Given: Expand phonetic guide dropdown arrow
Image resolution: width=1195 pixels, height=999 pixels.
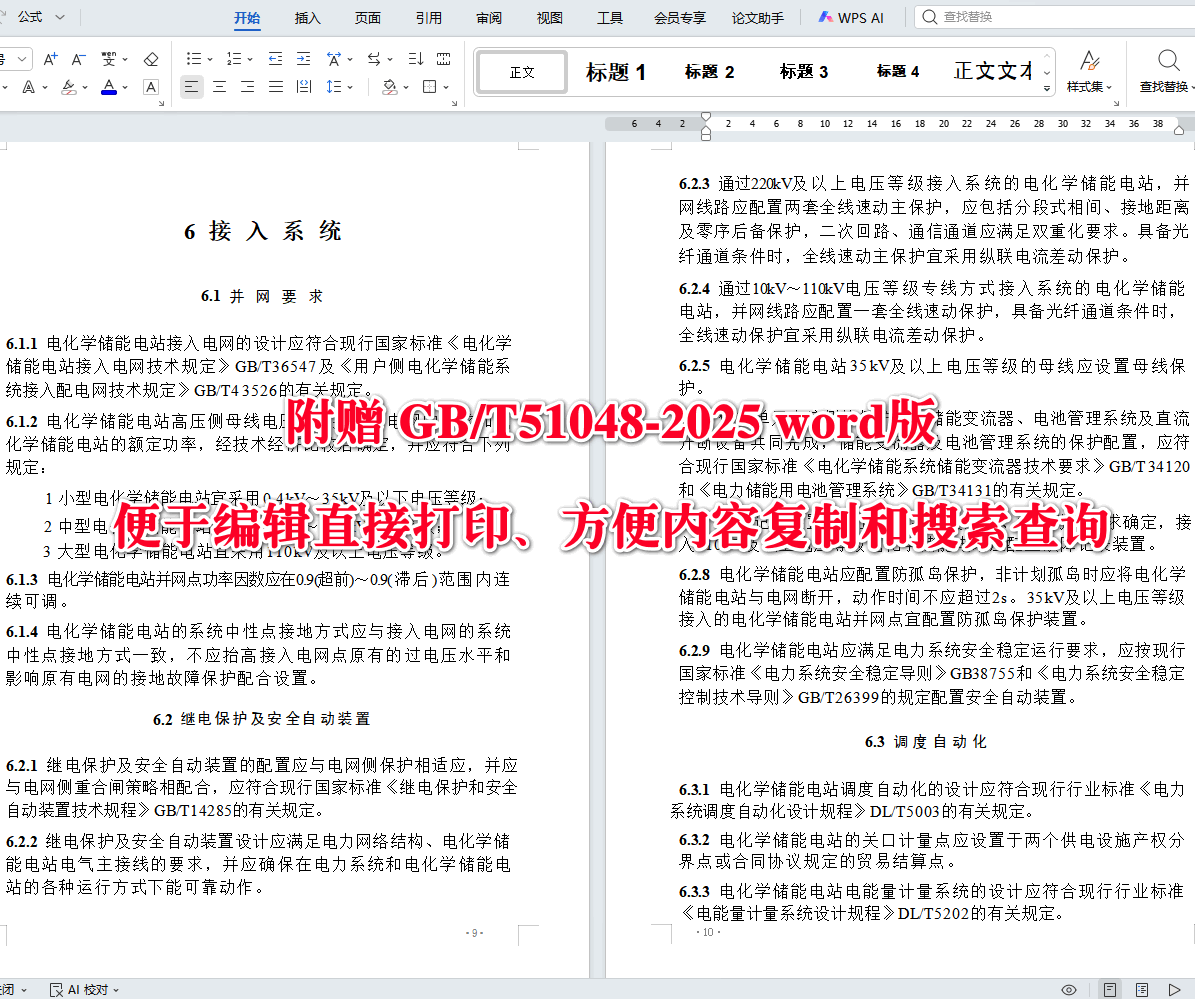Looking at the screenshot, I should [x=125, y=59].
